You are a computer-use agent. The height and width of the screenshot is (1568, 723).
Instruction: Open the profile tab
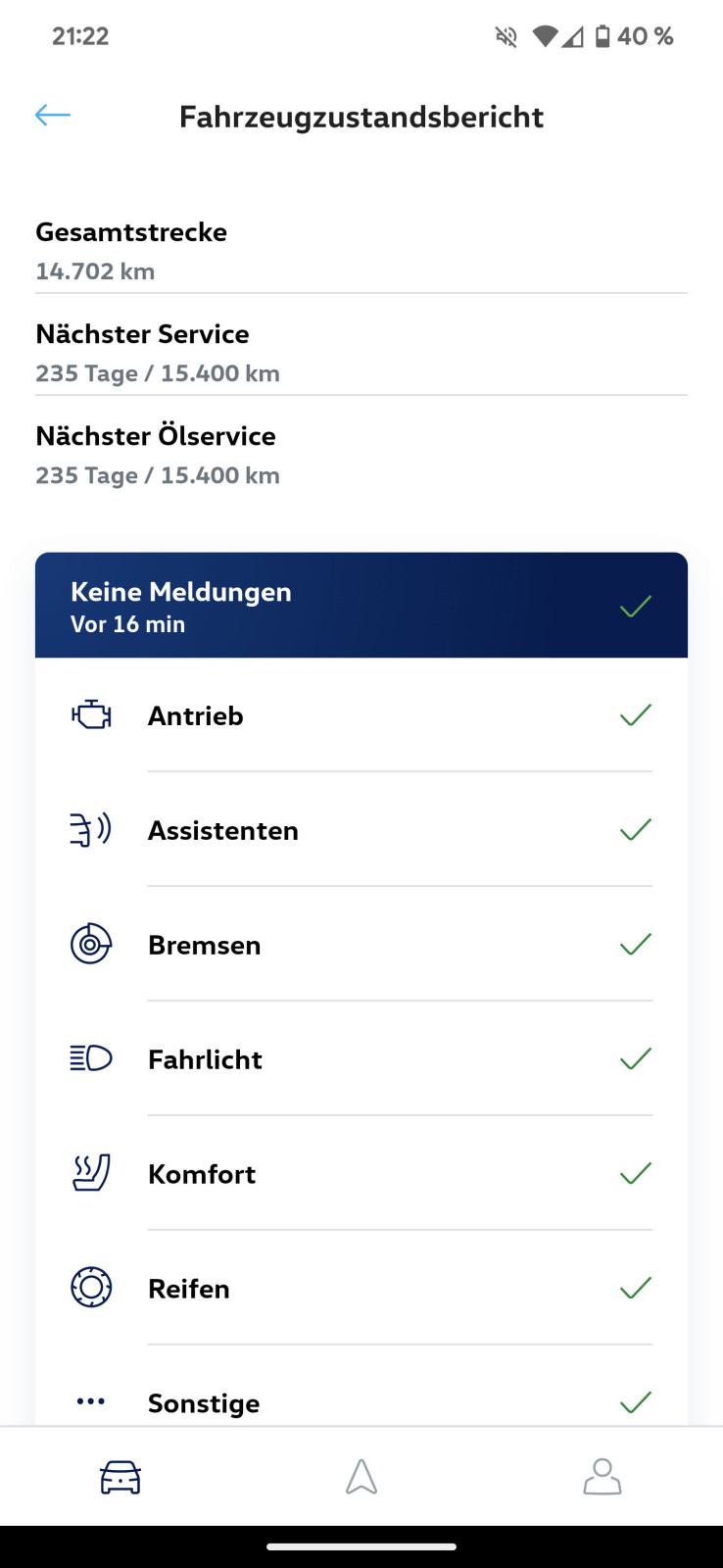602,1477
